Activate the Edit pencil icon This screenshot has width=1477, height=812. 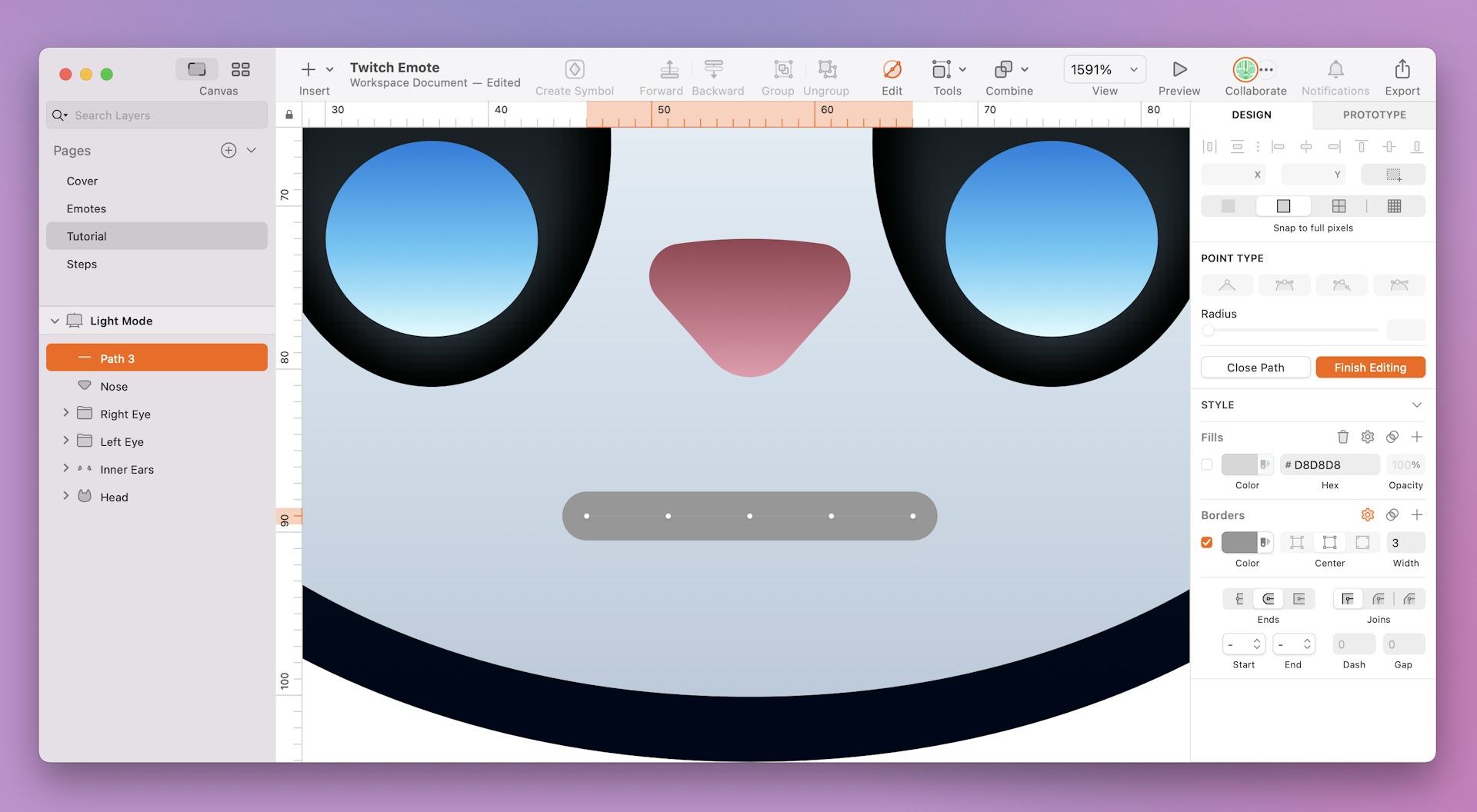tap(891, 69)
